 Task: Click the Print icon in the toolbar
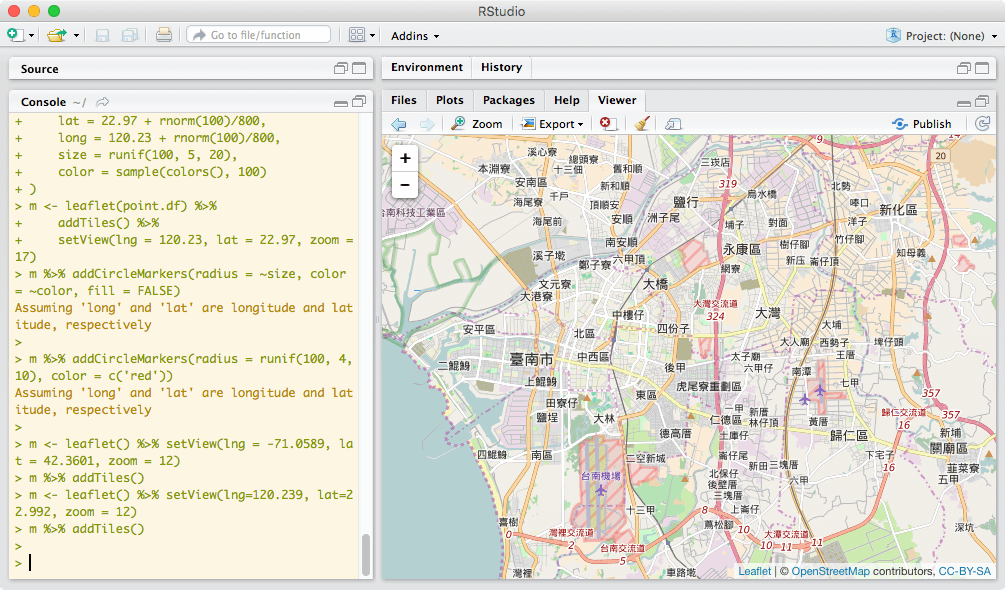[x=164, y=35]
